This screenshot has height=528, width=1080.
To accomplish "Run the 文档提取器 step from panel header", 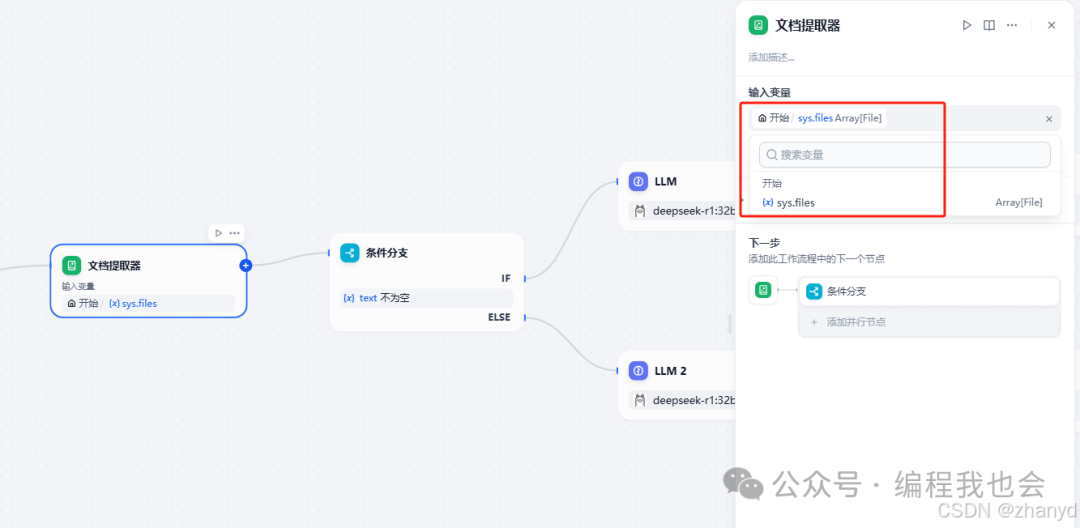I will click(966, 25).
